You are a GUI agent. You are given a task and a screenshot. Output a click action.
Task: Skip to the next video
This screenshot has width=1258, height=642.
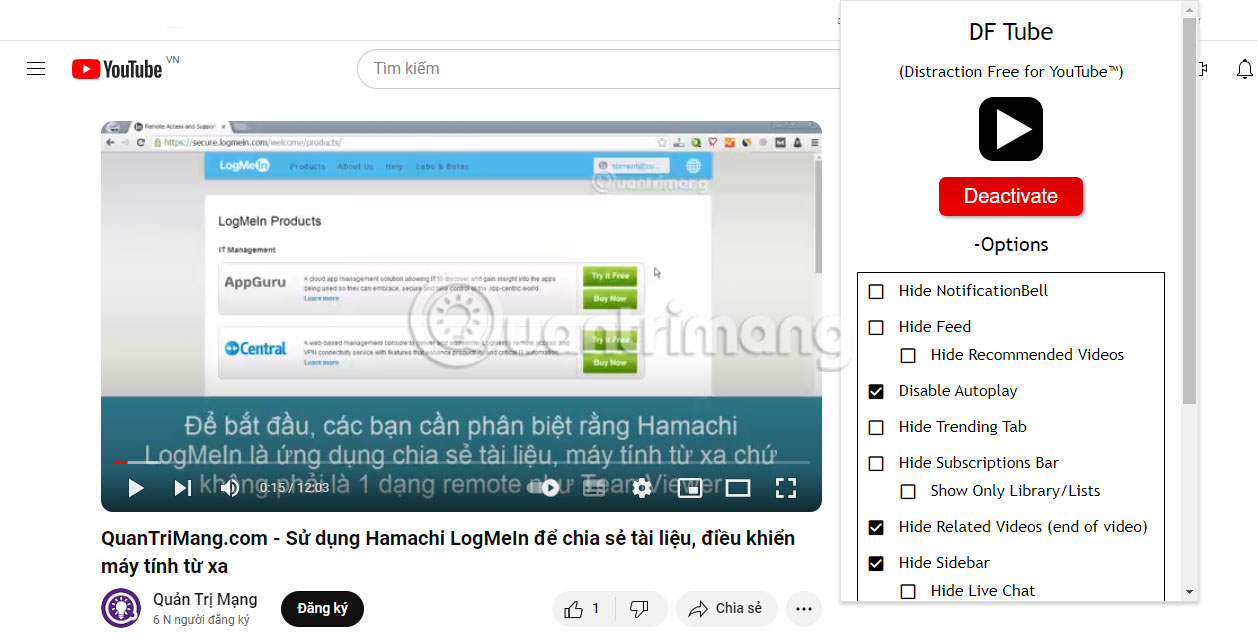click(x=181, y=487)
